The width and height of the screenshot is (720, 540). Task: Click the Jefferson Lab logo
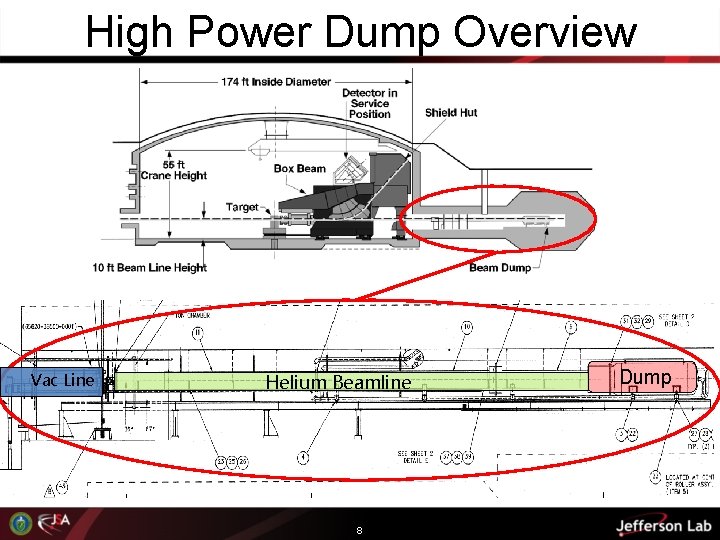pos(663,525)
